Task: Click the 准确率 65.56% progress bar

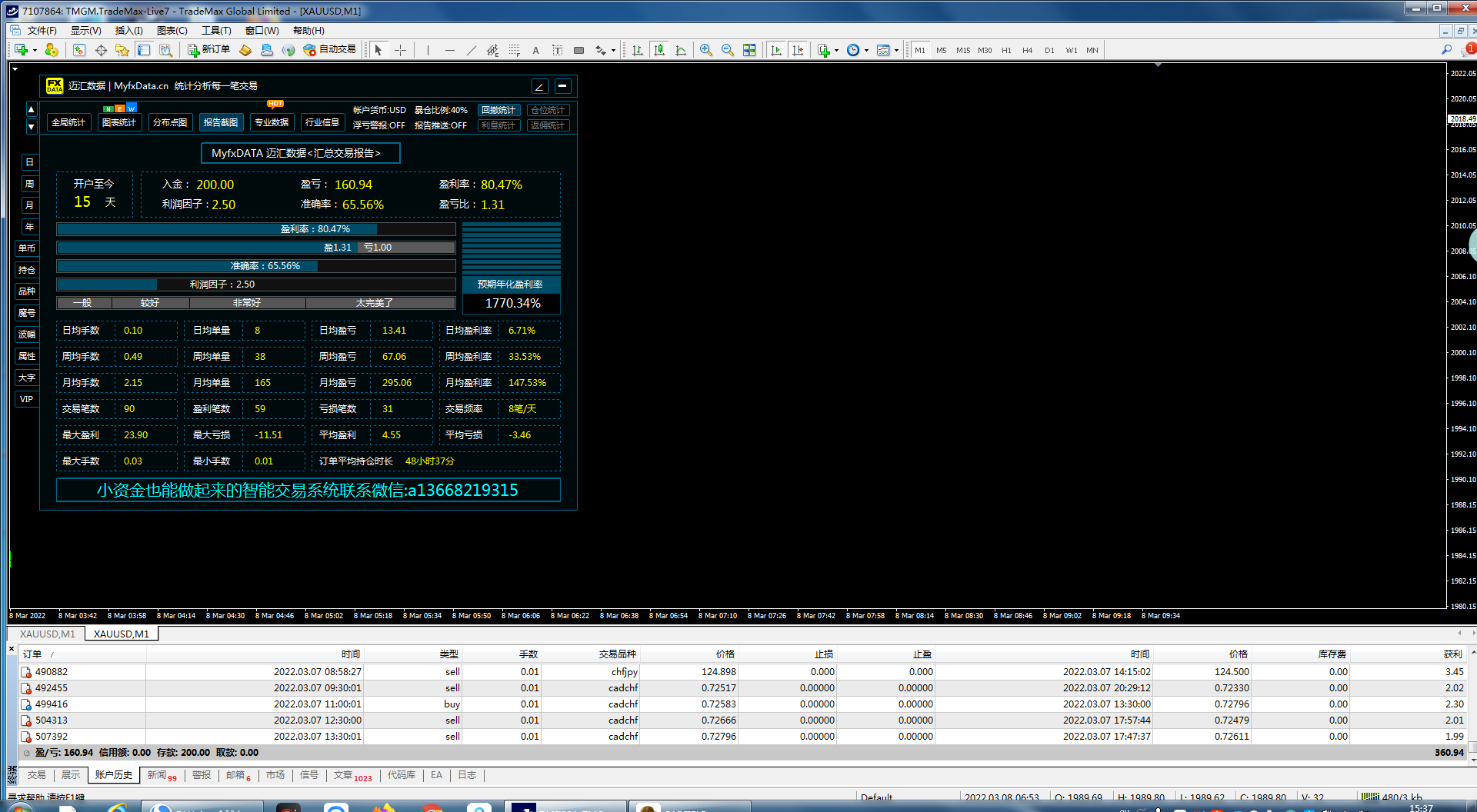Action: coord(256,266)
